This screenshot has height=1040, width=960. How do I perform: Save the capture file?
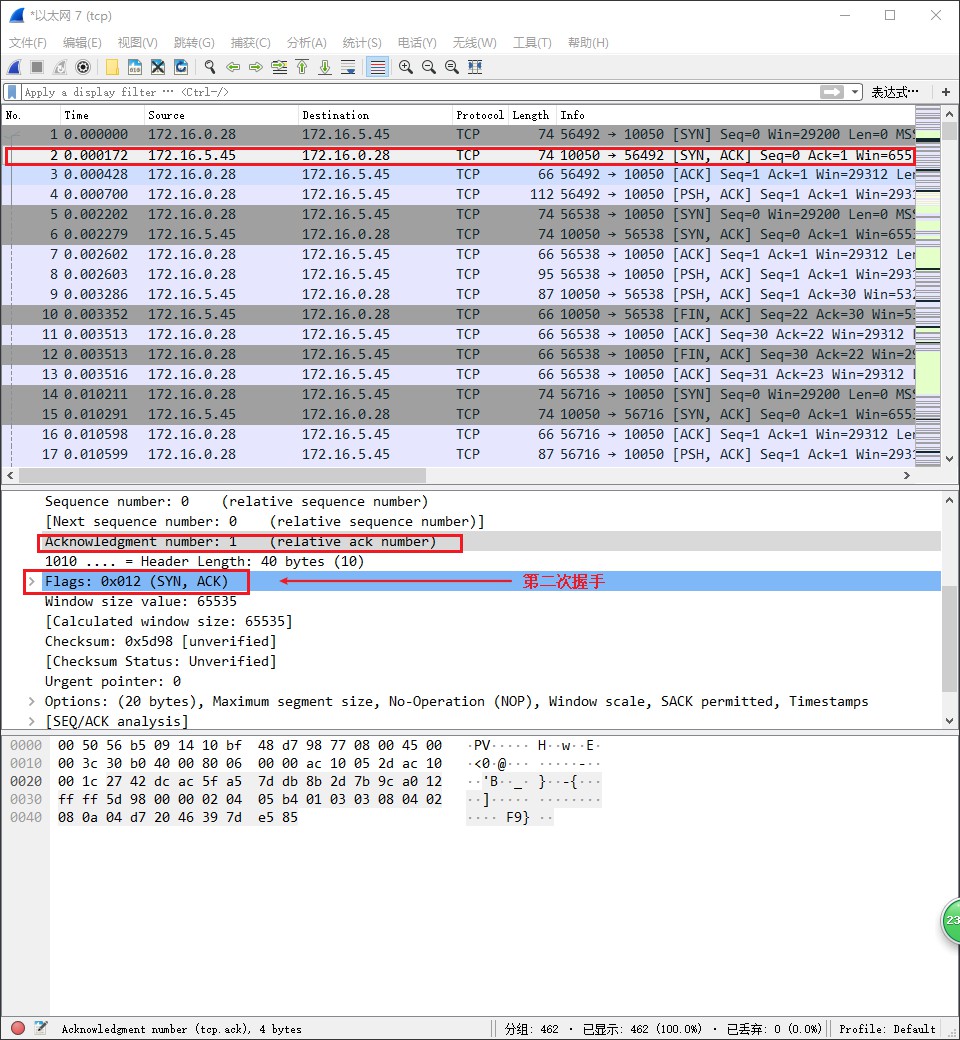[x=135, y=67]
